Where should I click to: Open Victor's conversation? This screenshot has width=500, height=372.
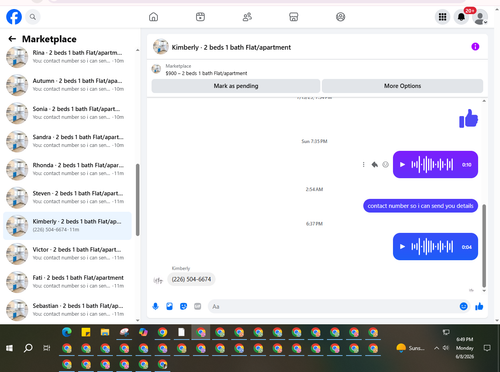click(67, 254)
